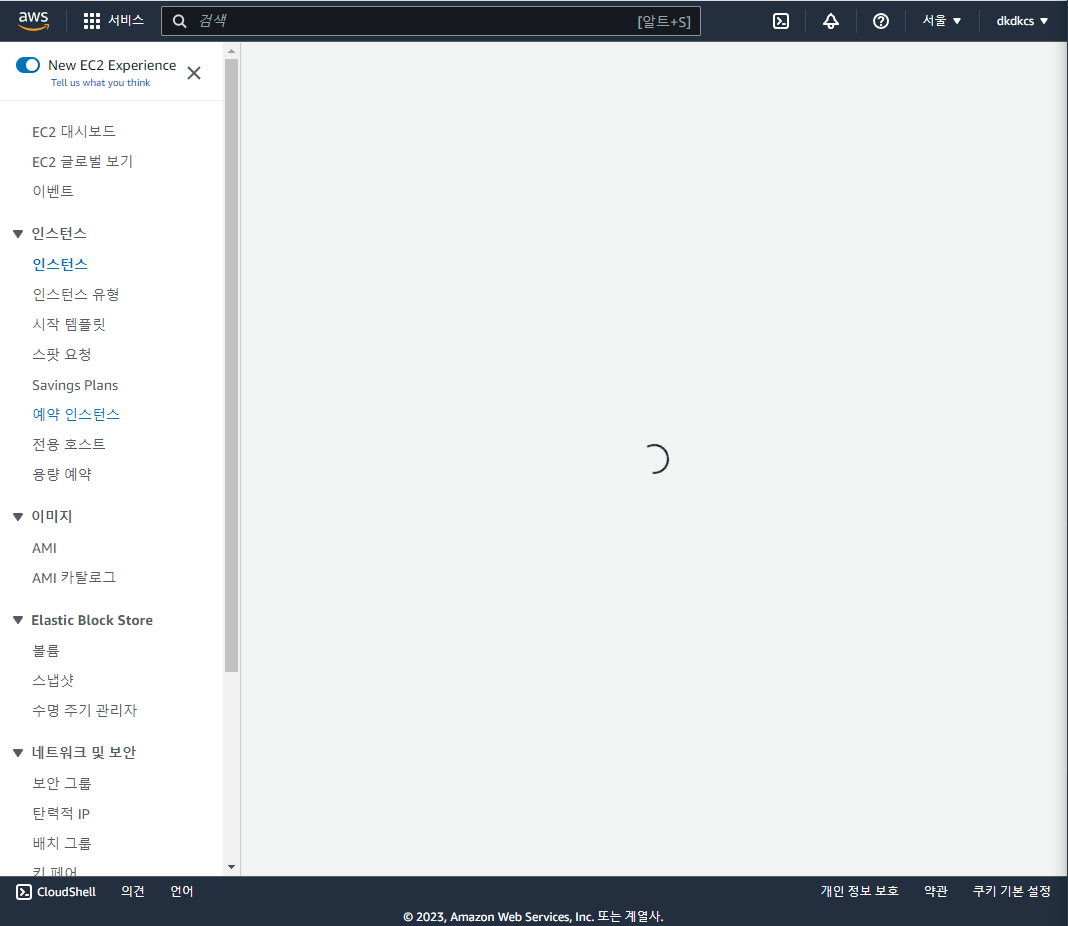Collapse the 이미지 section
The height and width of the screenshot is (926, 1068).
click(x=18, y=517)
